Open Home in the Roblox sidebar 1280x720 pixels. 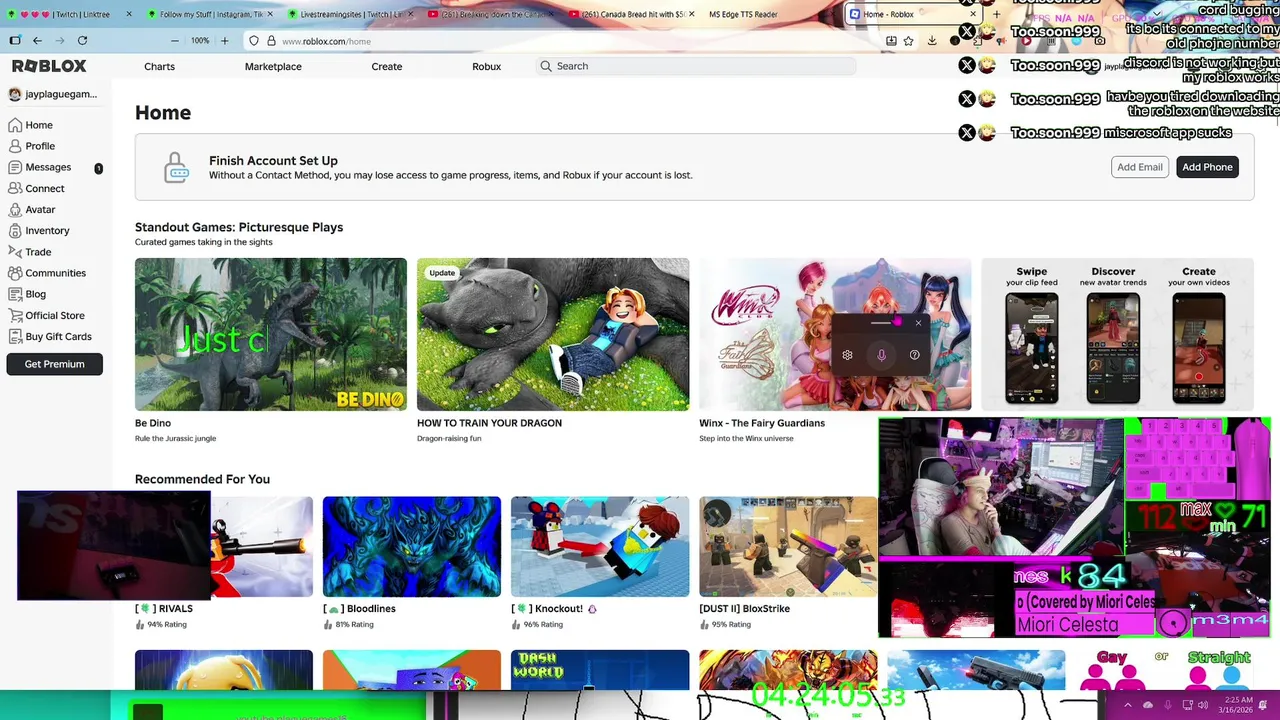point(30,125)
